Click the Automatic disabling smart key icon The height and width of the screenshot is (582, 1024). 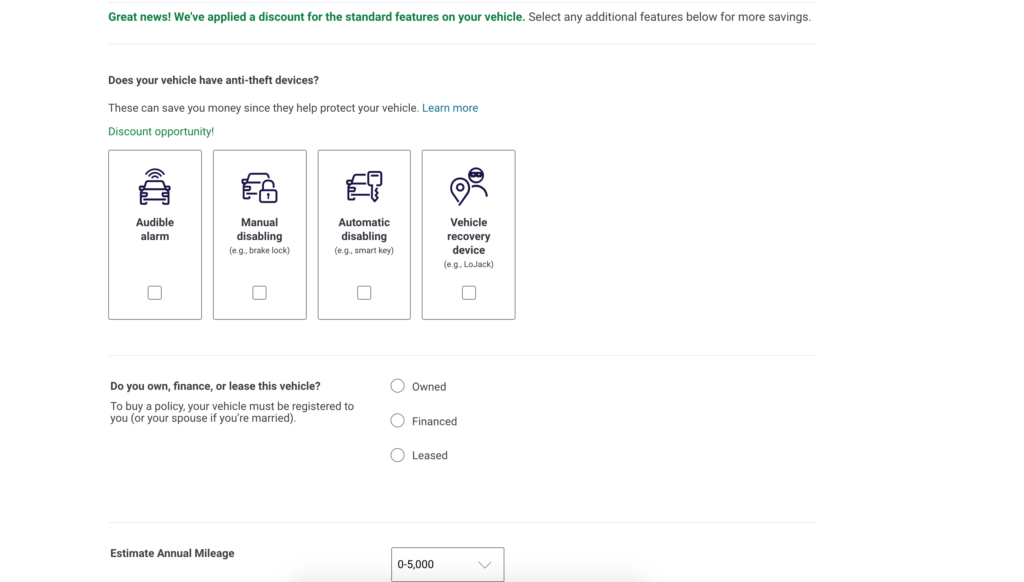tap(364, 187)
